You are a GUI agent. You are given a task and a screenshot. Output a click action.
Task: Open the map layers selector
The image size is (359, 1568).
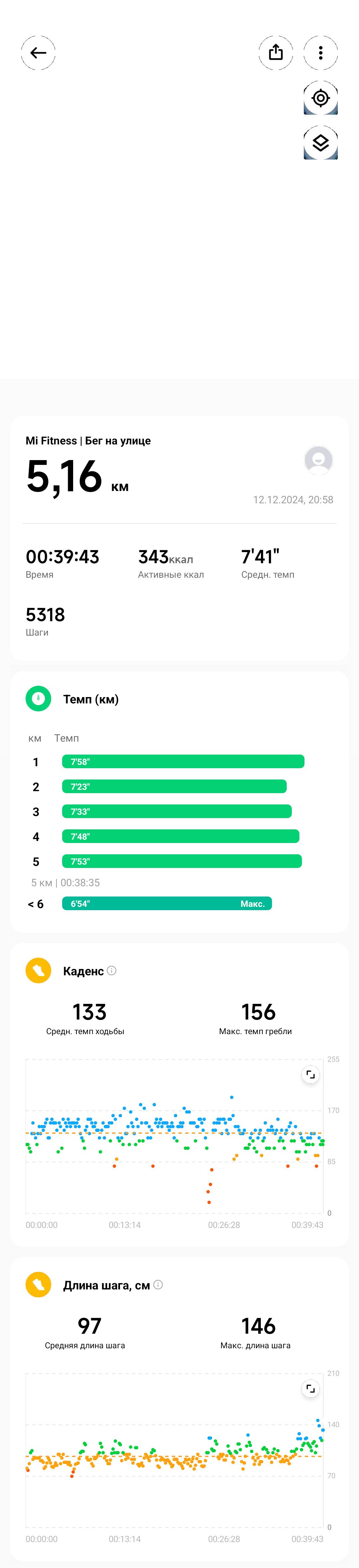(321, 143)
